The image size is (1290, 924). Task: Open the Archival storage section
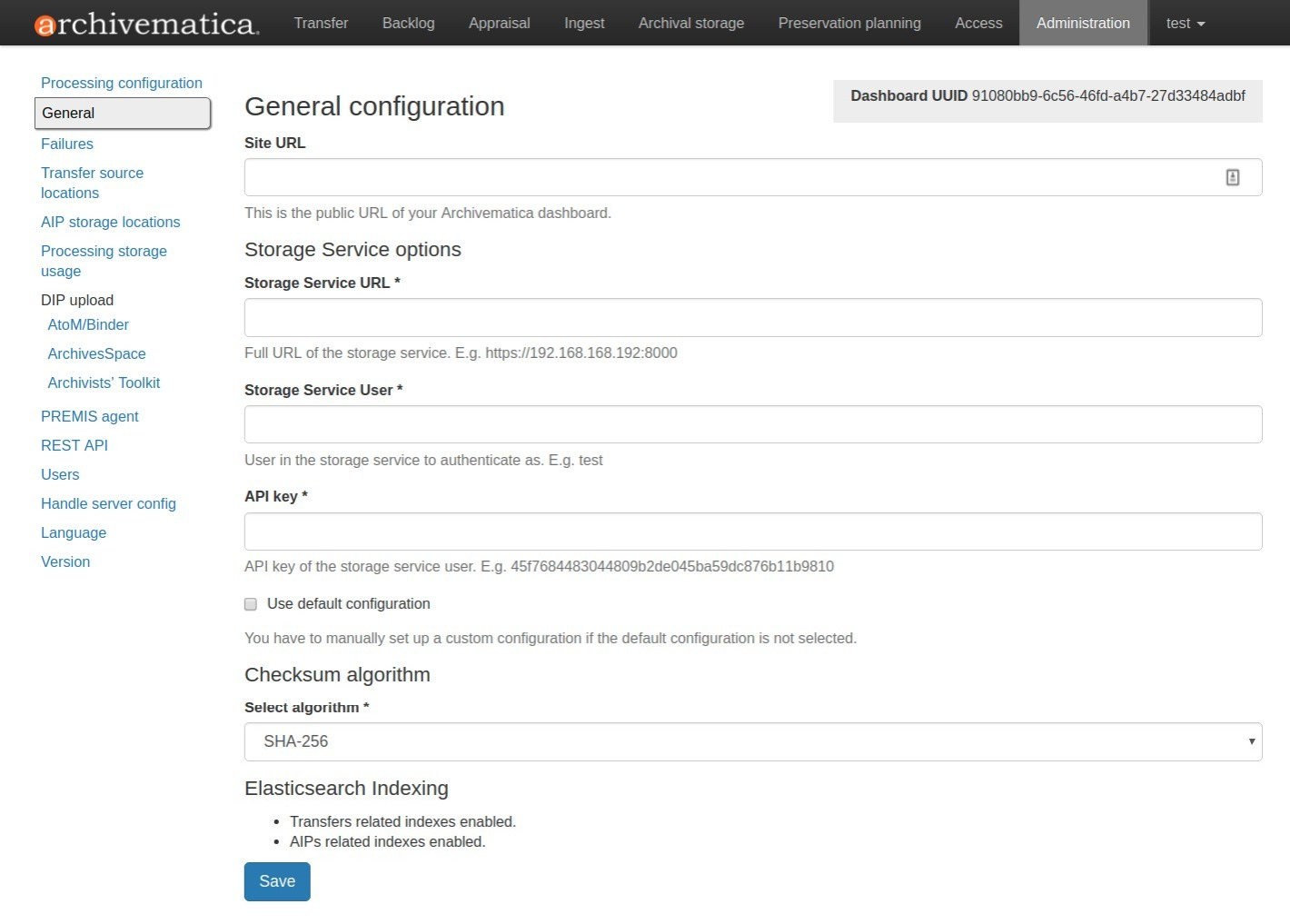(690, 23)
